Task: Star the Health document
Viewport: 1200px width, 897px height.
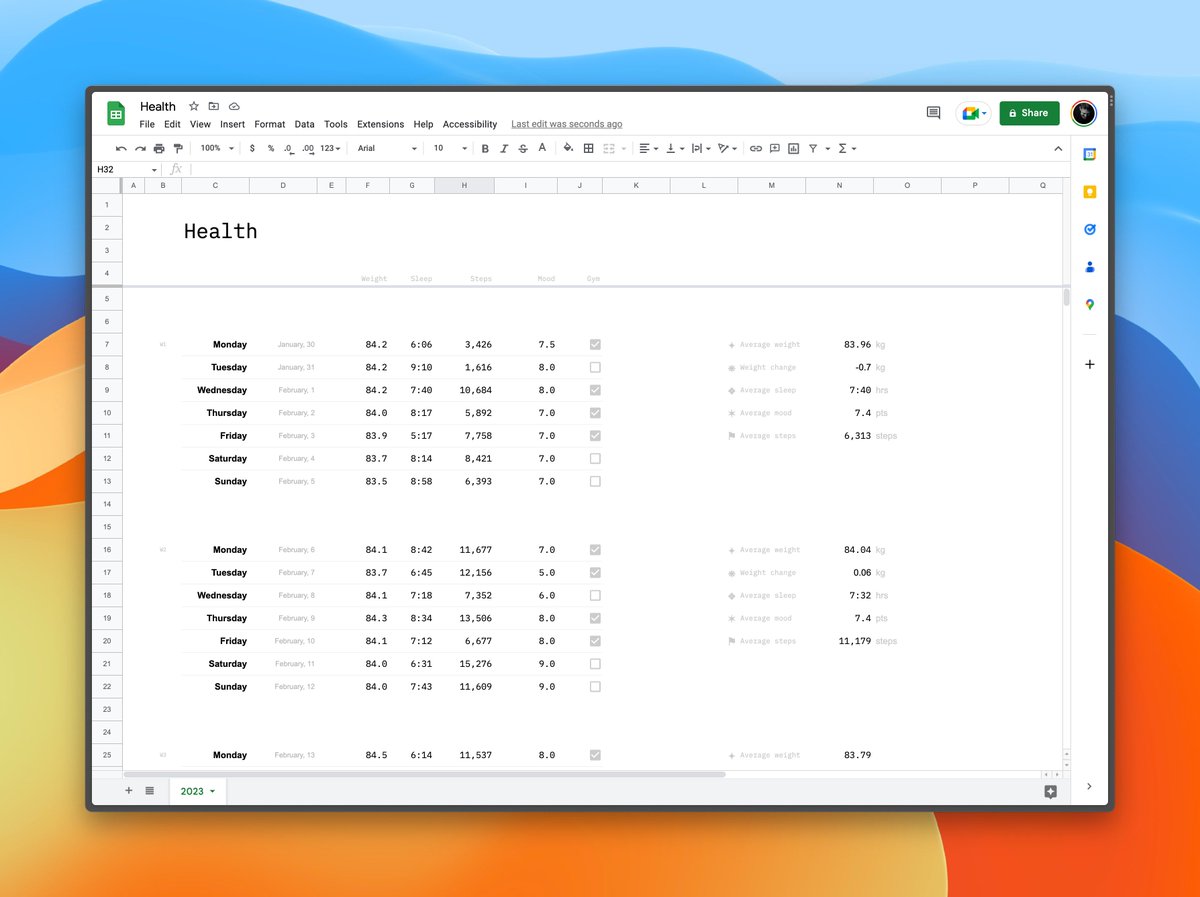Action: 194,106
